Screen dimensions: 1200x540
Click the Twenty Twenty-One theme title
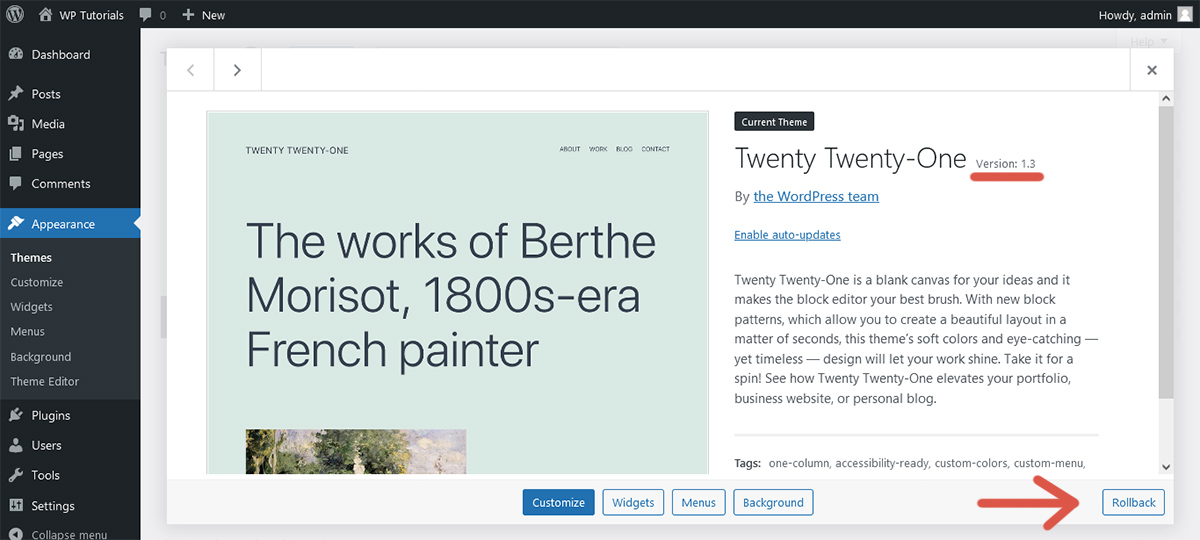(850, 159)
